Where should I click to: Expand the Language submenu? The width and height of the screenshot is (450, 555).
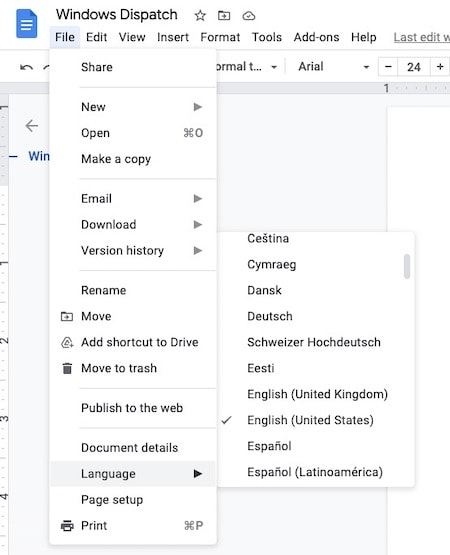[133, 474]
